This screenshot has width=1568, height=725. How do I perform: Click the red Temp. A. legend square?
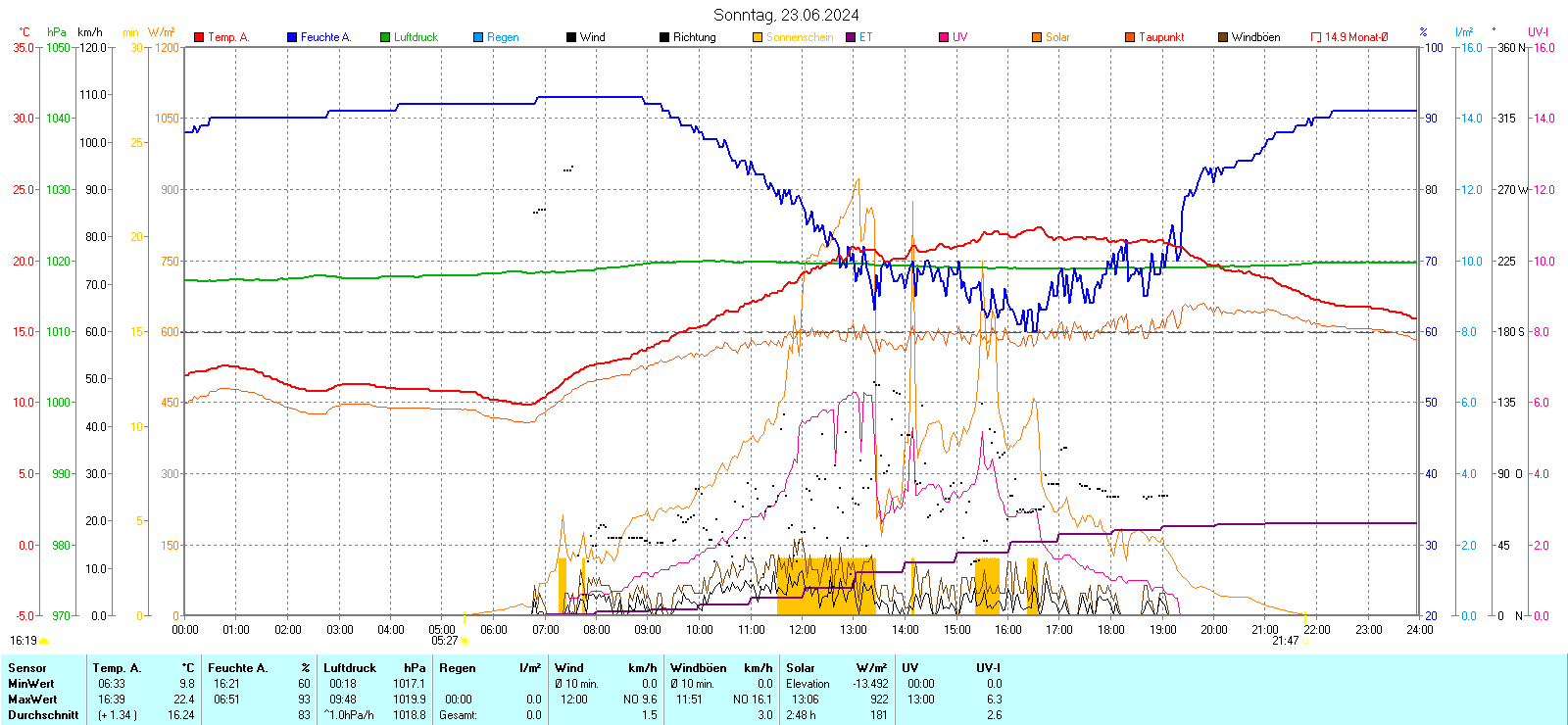(199, 37)
